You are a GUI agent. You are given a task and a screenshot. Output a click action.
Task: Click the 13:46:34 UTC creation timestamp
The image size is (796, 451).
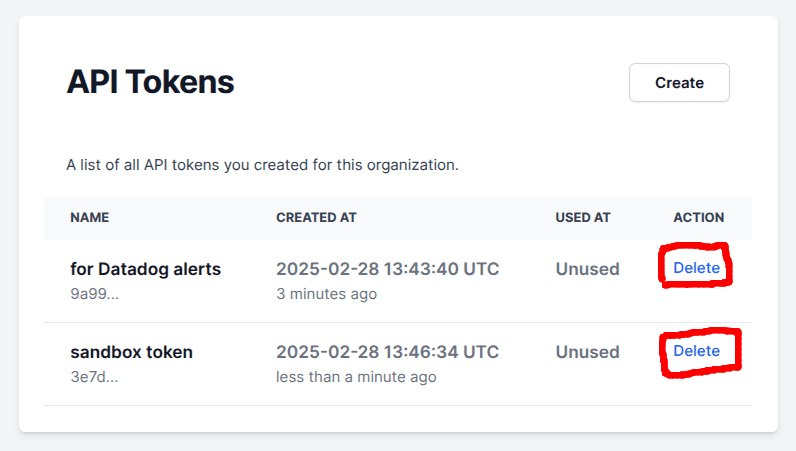(387, 352)
